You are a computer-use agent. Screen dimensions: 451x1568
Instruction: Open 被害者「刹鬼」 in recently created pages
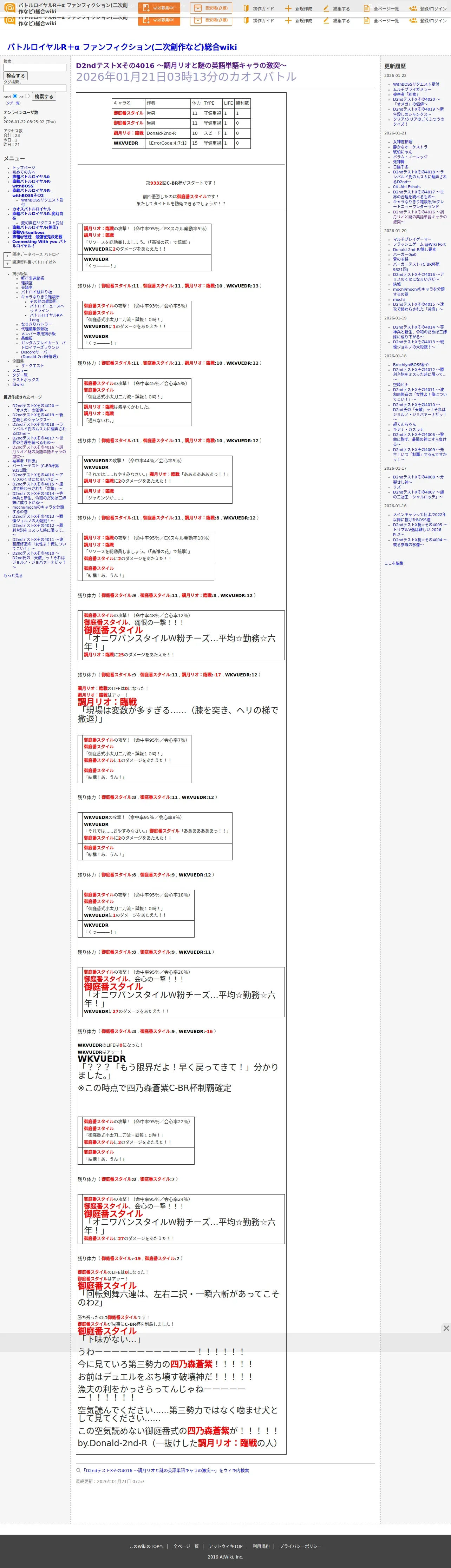pyautogui.click(x=24, y=461)
